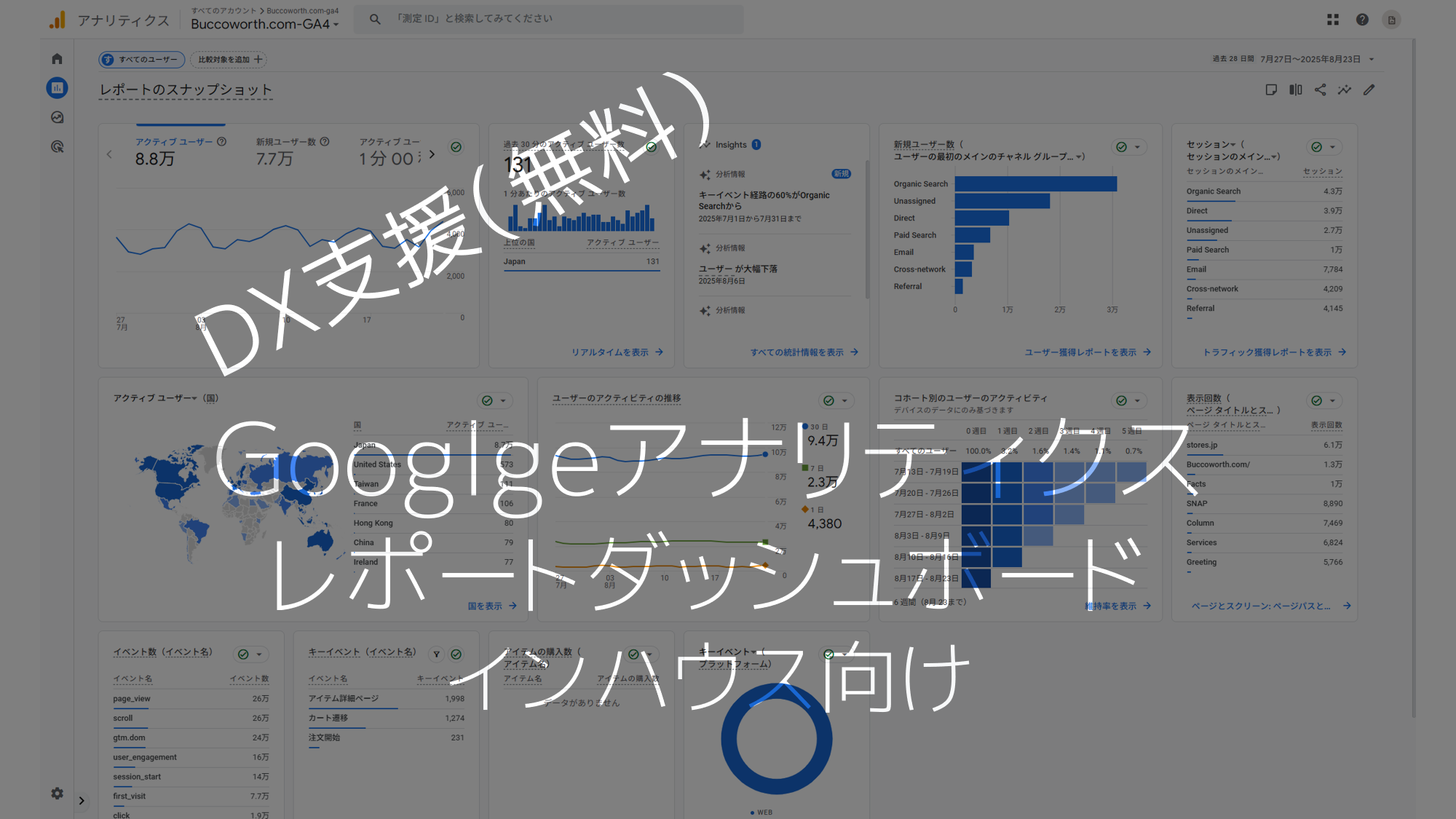The height and width of the screenshot is (819, 1456).
Task: Click info icon beside 新規ユーザー数
Action: (325, 142)
